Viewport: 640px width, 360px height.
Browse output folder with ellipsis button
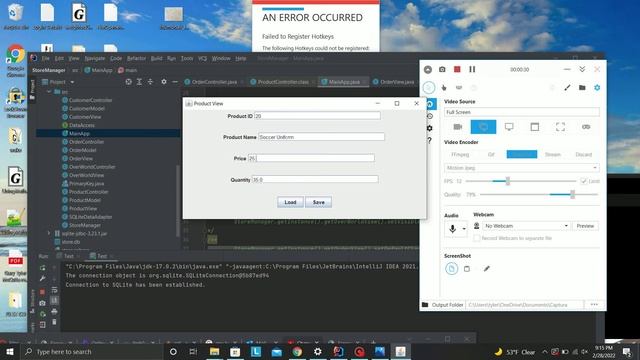coord(594,304)
